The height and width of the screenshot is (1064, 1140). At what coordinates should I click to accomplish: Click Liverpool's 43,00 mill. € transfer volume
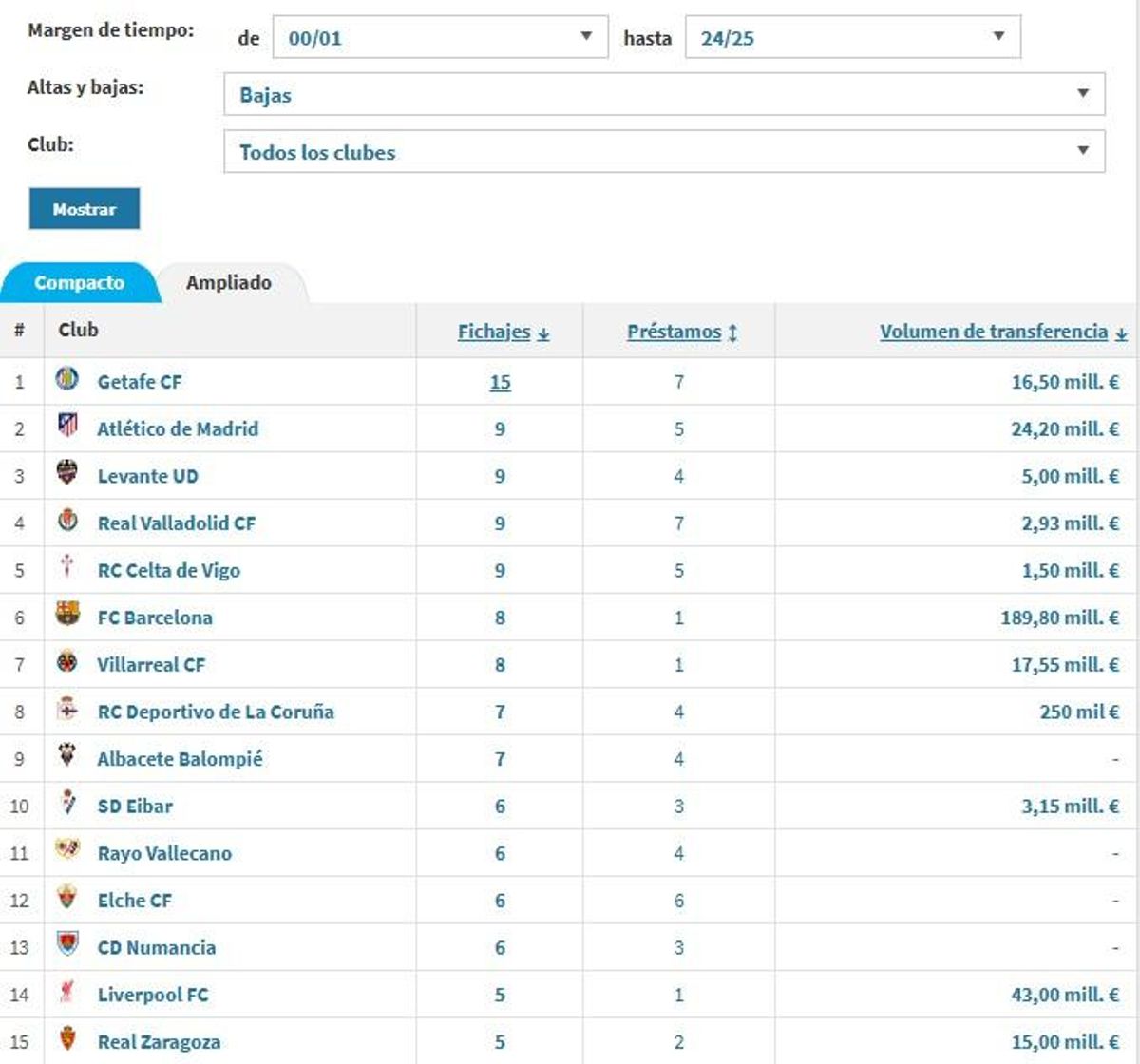point(1065,995)
